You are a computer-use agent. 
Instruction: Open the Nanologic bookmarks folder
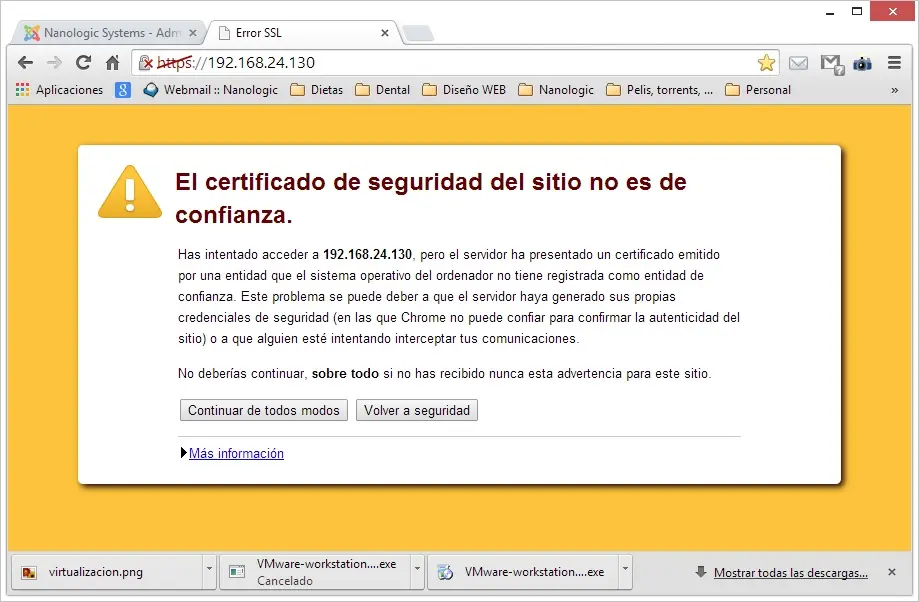click(556, 90)
